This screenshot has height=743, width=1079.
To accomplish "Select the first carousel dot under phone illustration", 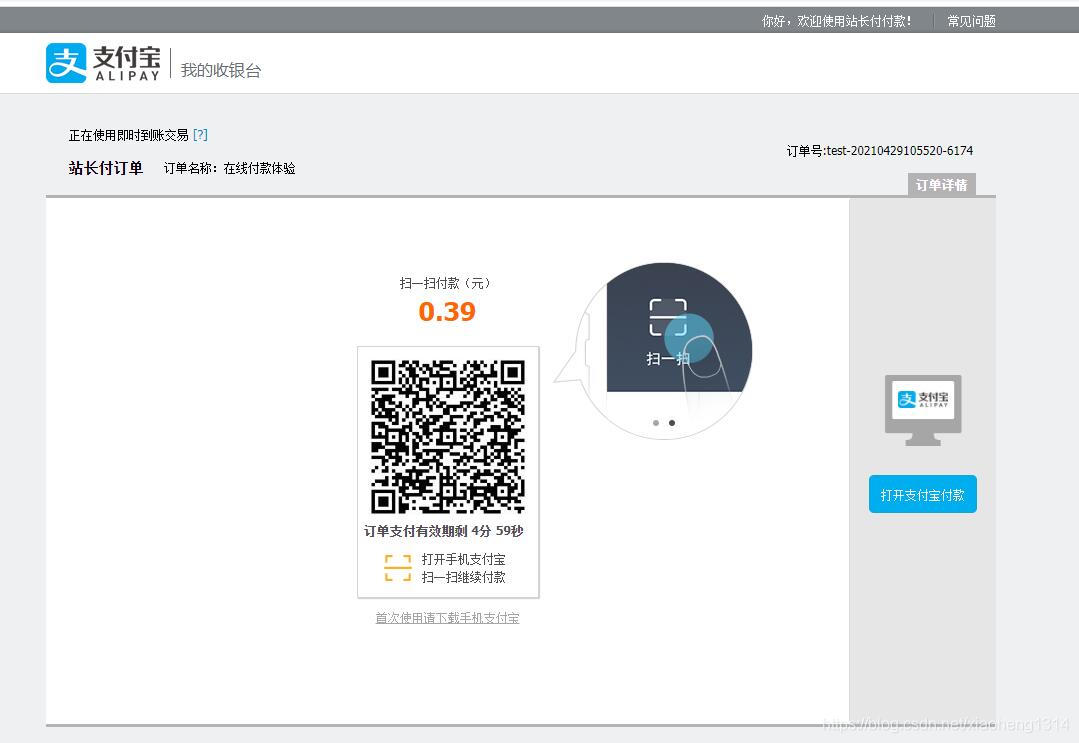I will coord(656,422).
